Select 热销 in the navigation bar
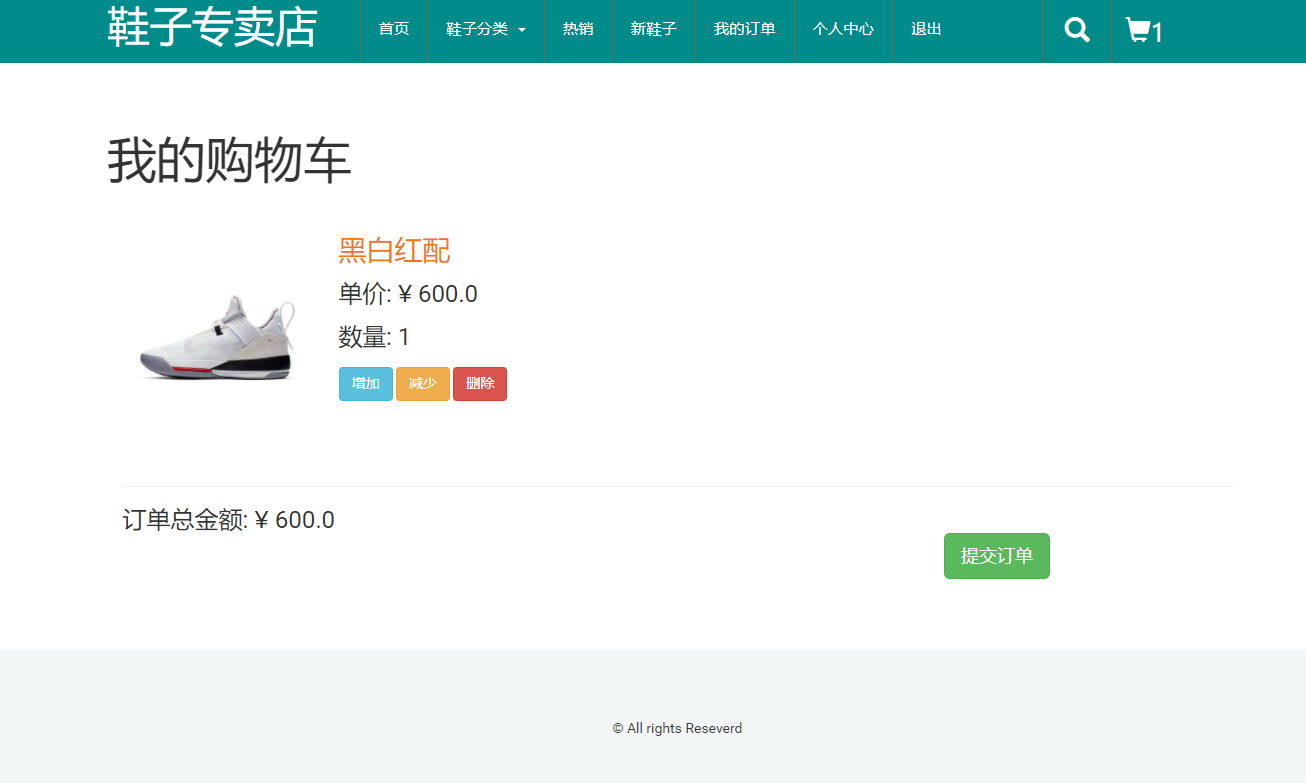Viewport: 1306px width, 783px height. (578, 29)
